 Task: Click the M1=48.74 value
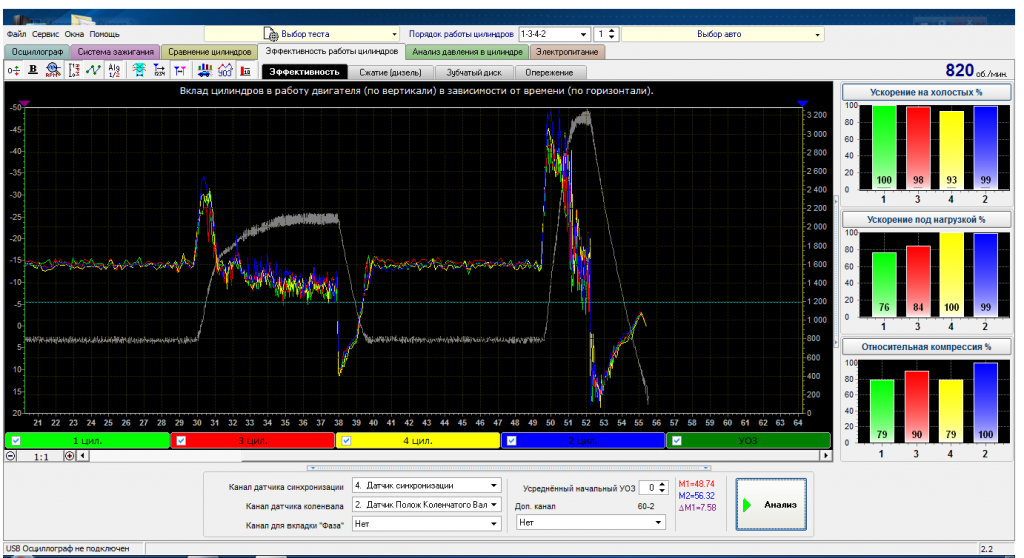click(x=696, y=484)
